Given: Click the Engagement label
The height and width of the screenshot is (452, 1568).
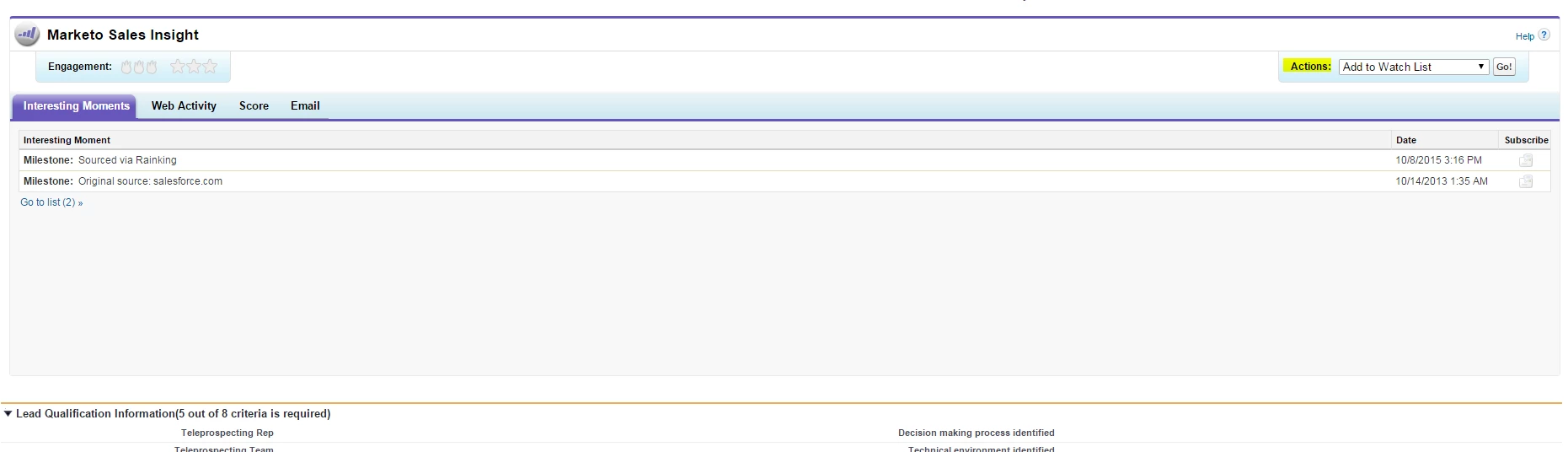Looking at the screenshot, I should click(80, 67).
